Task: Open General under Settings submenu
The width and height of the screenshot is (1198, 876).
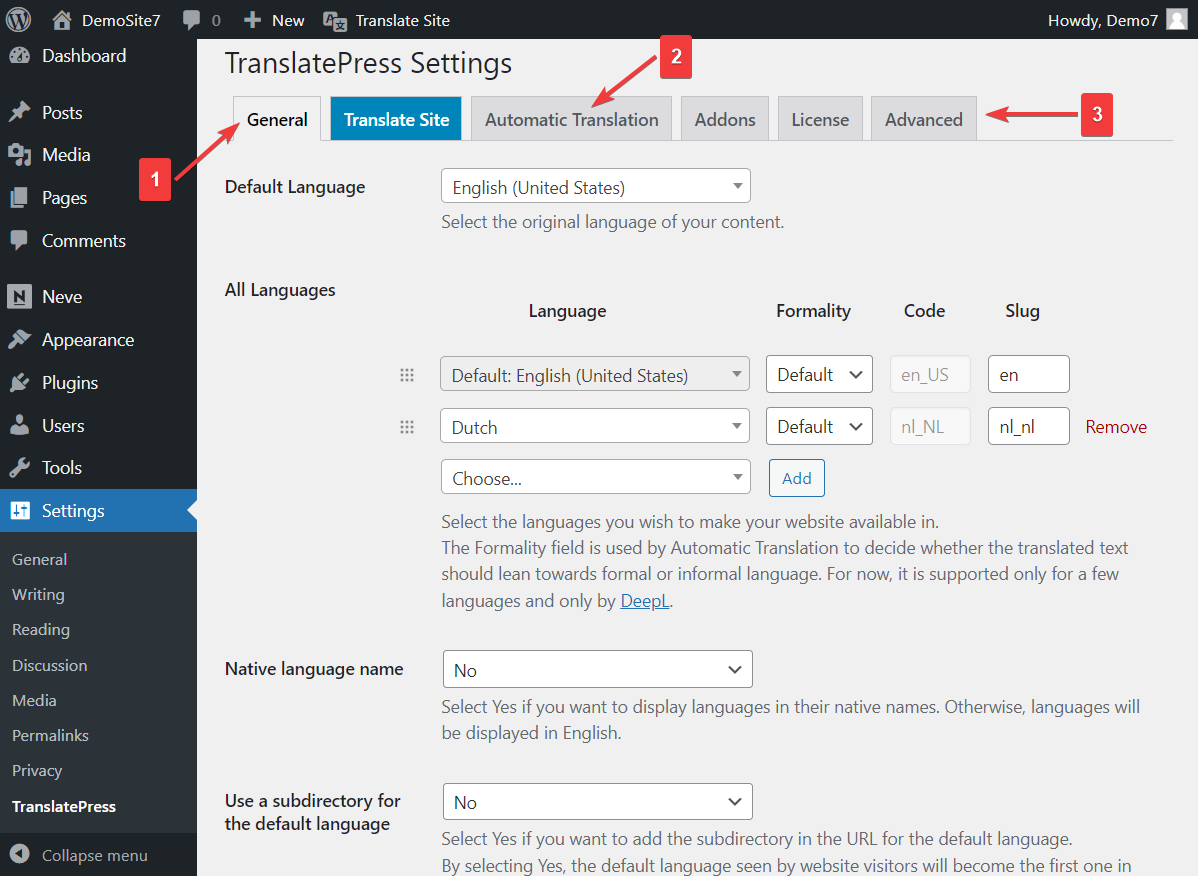Action: (40, 559)
